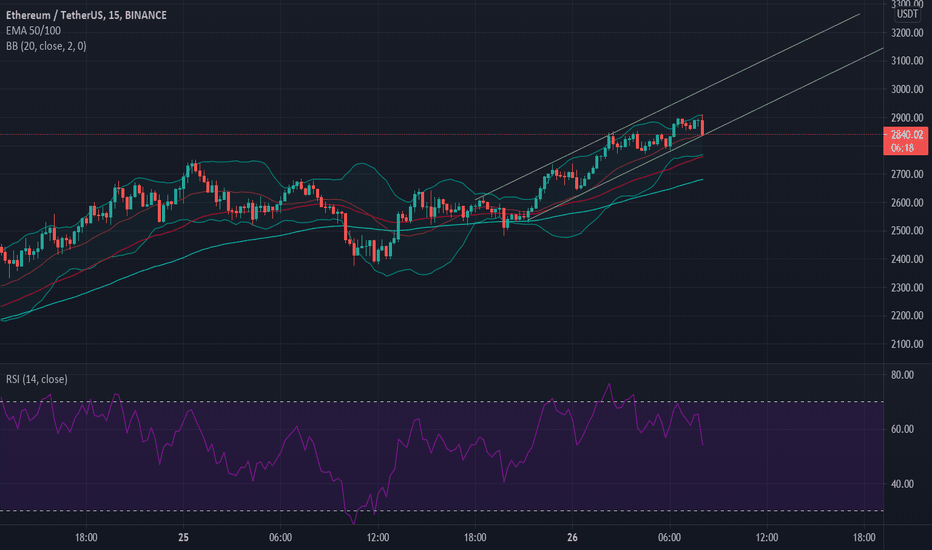Image resolution: width=932 pixels, height=550 pixels.
Task: Click the 06:00 label after date 25
Action: click(281, 538)
